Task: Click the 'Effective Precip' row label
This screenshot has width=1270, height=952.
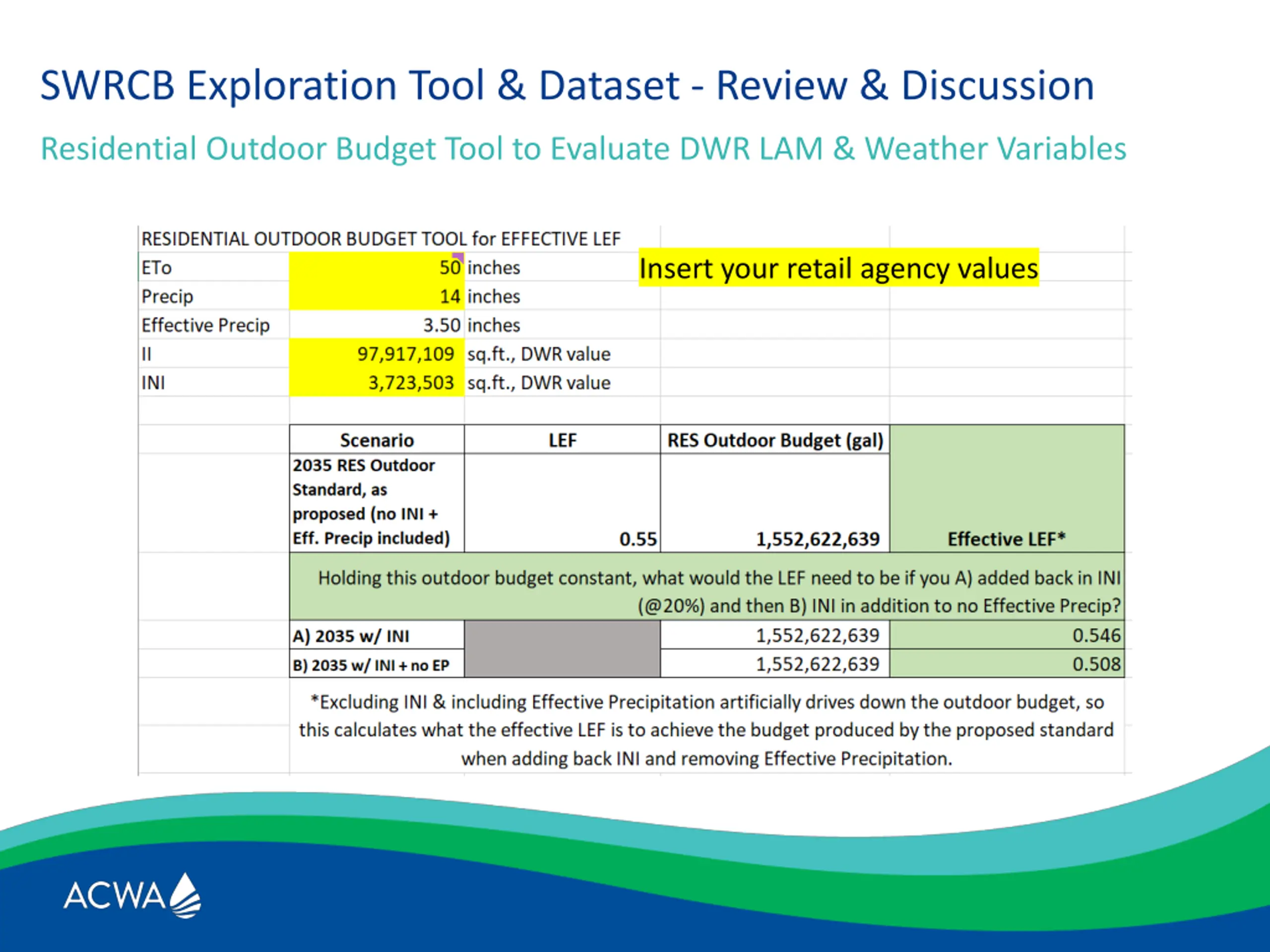Action: tap(205, 325)
